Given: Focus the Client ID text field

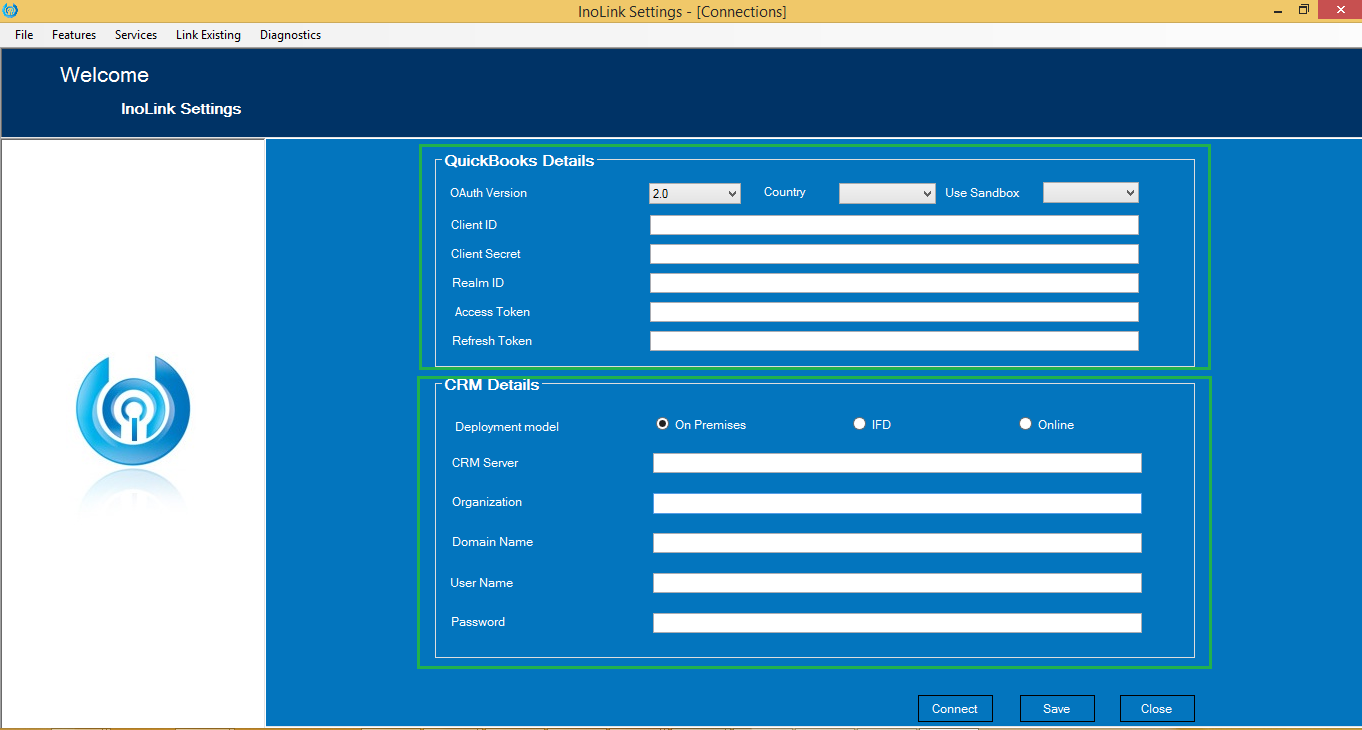Looking at the screenshot, I should point(894,225).
